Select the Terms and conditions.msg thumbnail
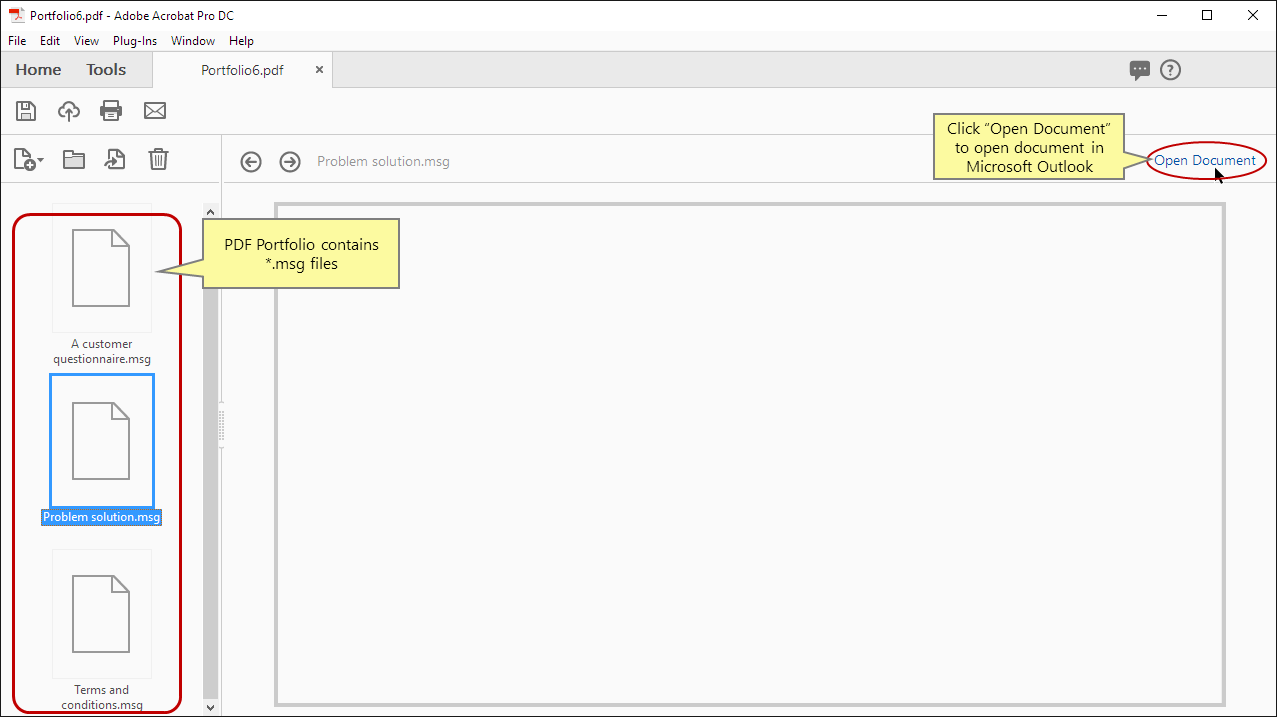1280x720 pixels. click(x=101, y=613)
